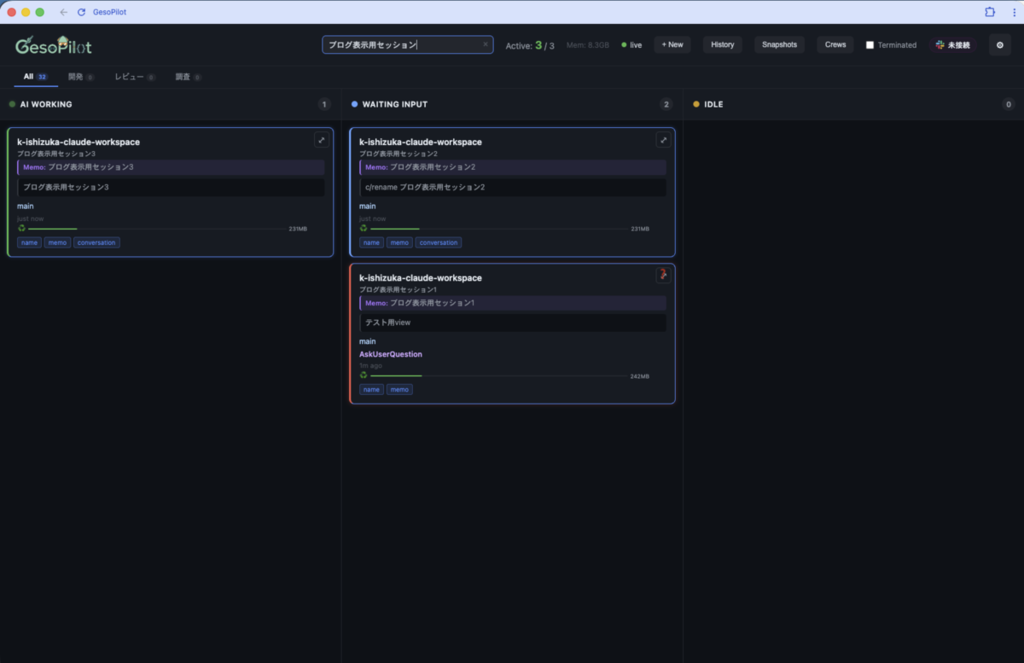Open the History view

[x=722, y=44]
